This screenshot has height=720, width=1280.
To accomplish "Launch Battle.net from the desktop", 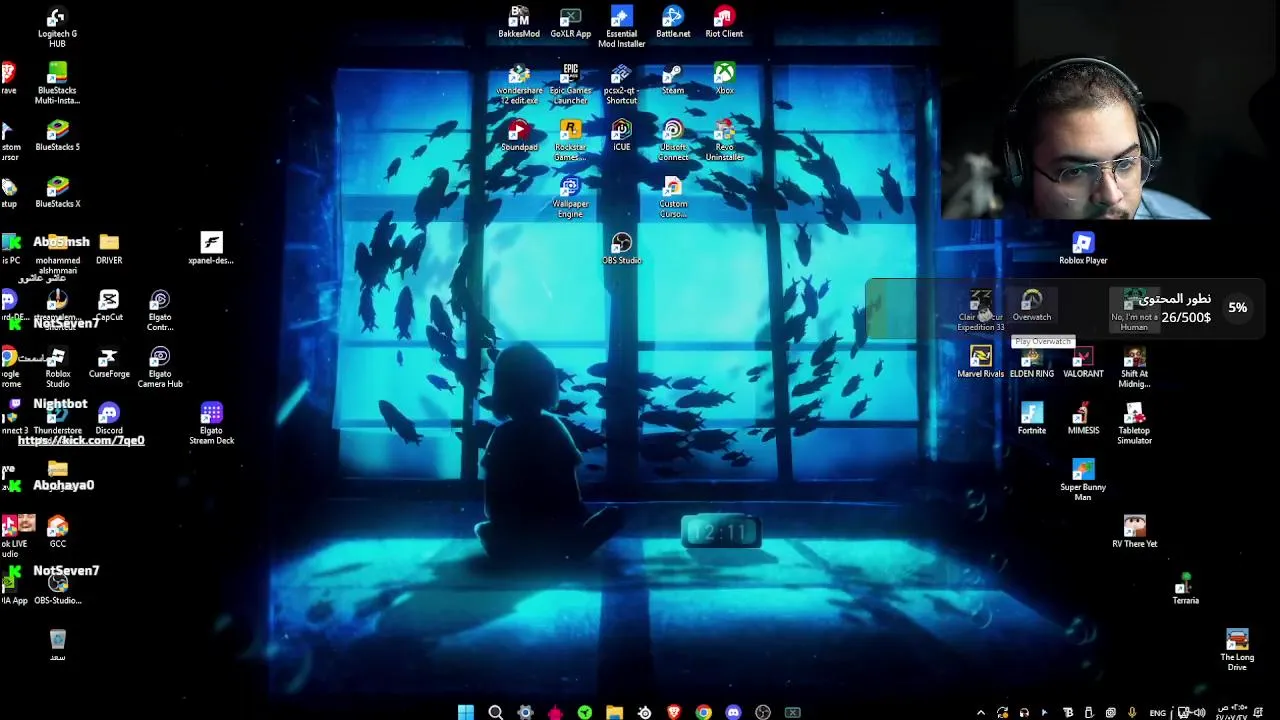I will point(673,23).
